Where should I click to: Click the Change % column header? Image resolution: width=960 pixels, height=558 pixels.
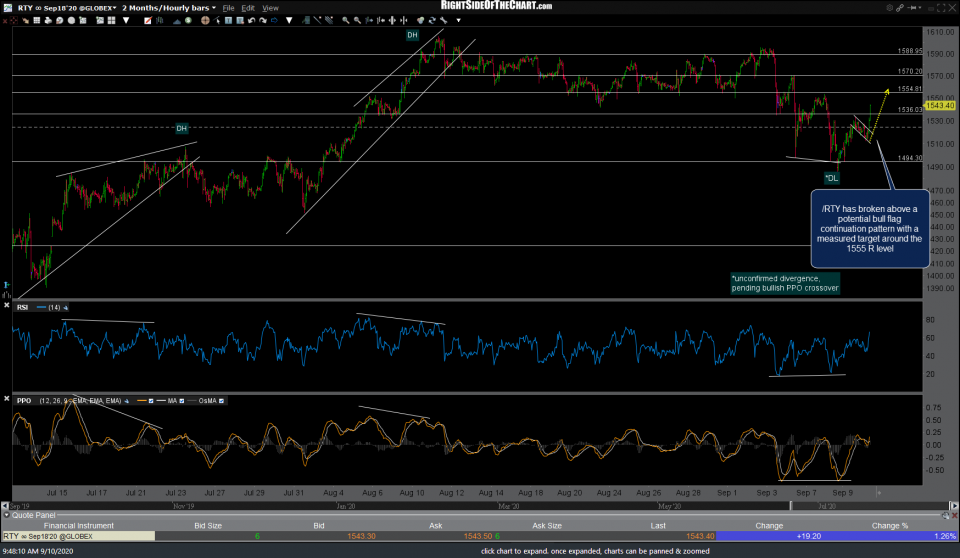coord(890,526)
